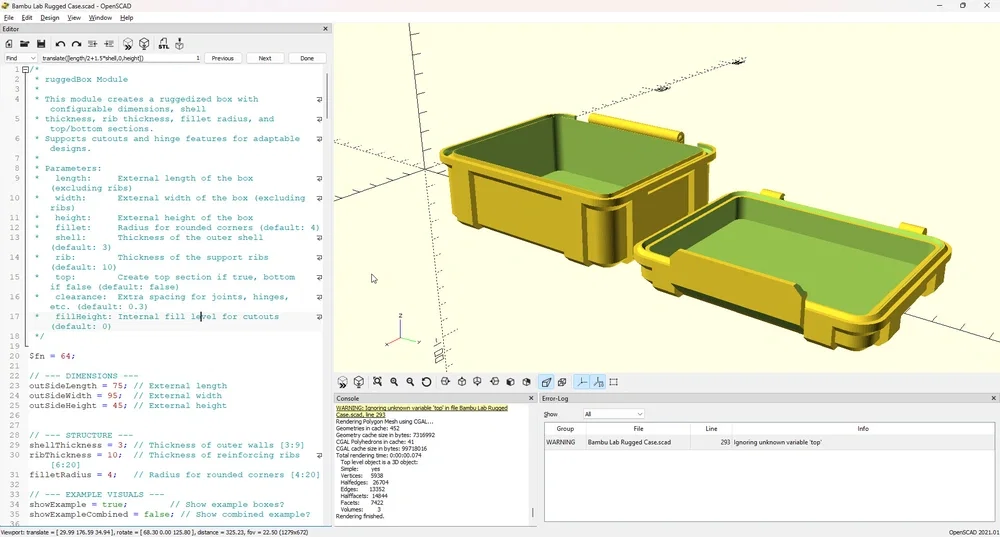The width and height of the screenshot is (1000, 537).
Task: Indent the selected code lines
Action: (109, 44)
